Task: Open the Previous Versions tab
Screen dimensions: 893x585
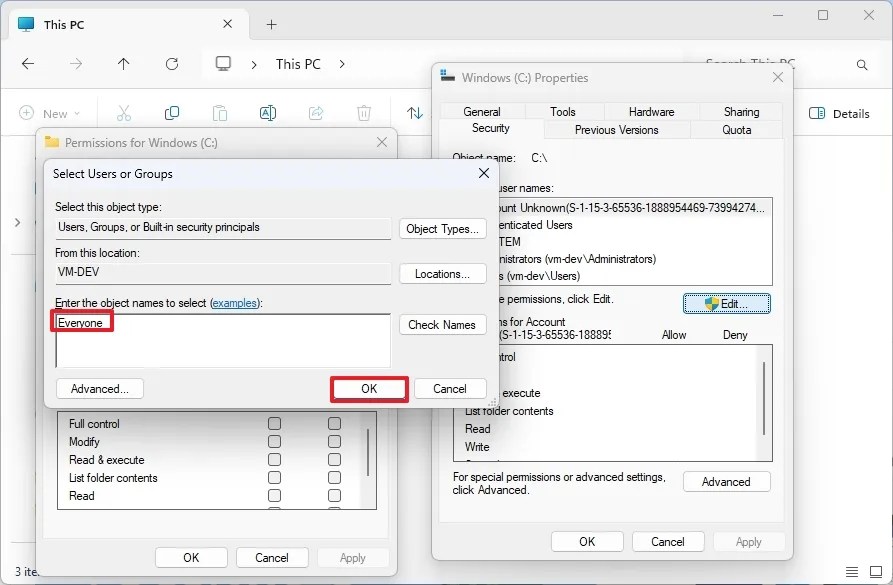Action: [x=617, y=130]
